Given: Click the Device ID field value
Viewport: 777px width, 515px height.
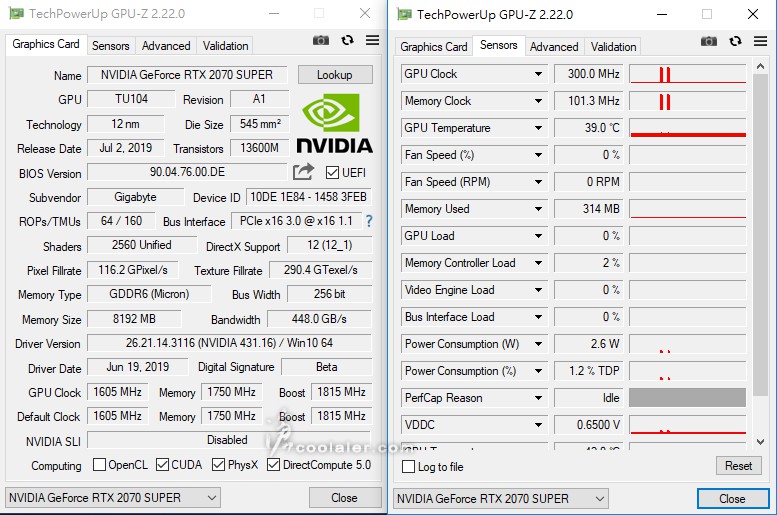Looking at the screenshot, I should pyautogui.click(x=308, y=197).
